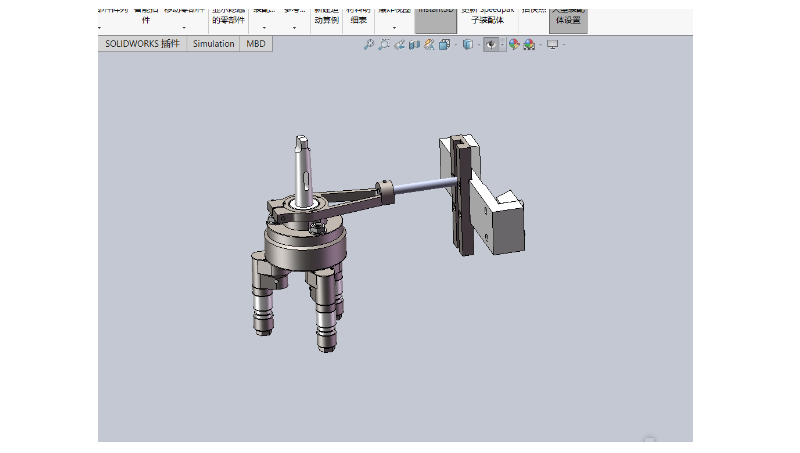Screen dimensions: 800x453
Task: Click 材料明细表 button
Action: point(359,18)
